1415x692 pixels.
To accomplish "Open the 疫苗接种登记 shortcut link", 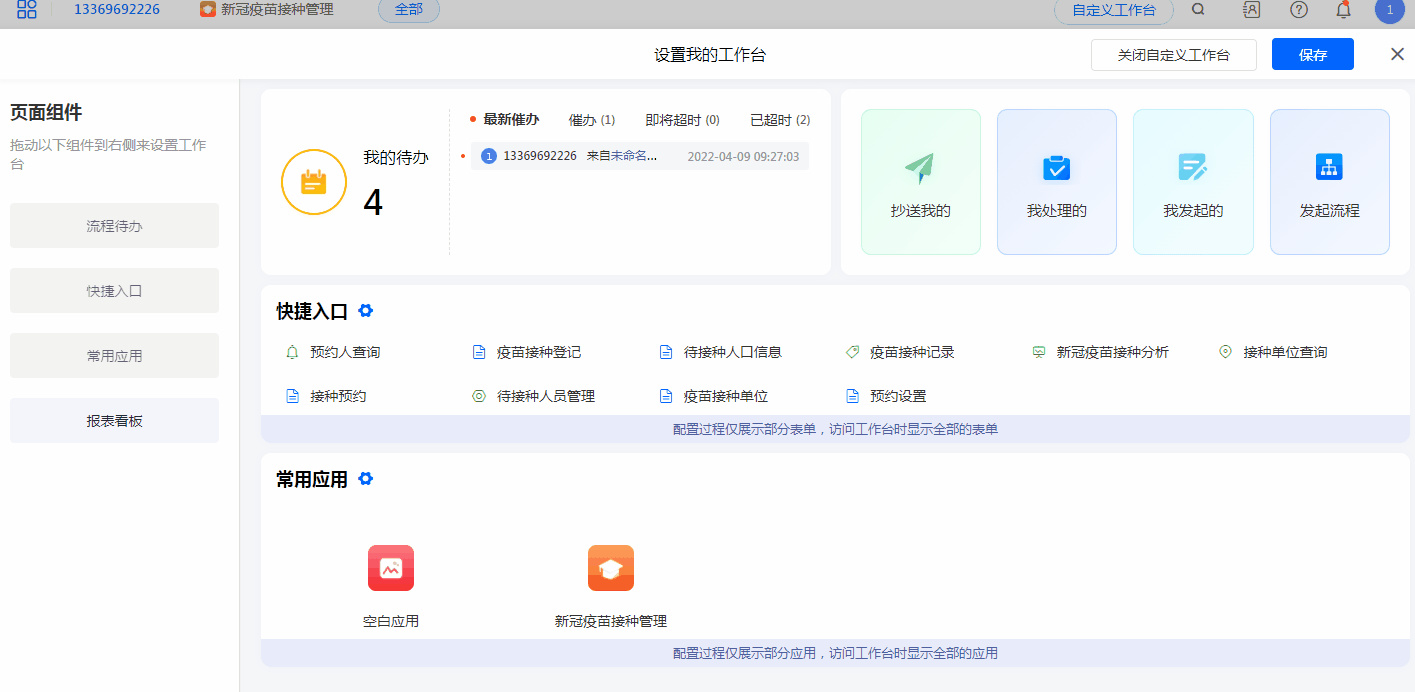I will (538, 352).
